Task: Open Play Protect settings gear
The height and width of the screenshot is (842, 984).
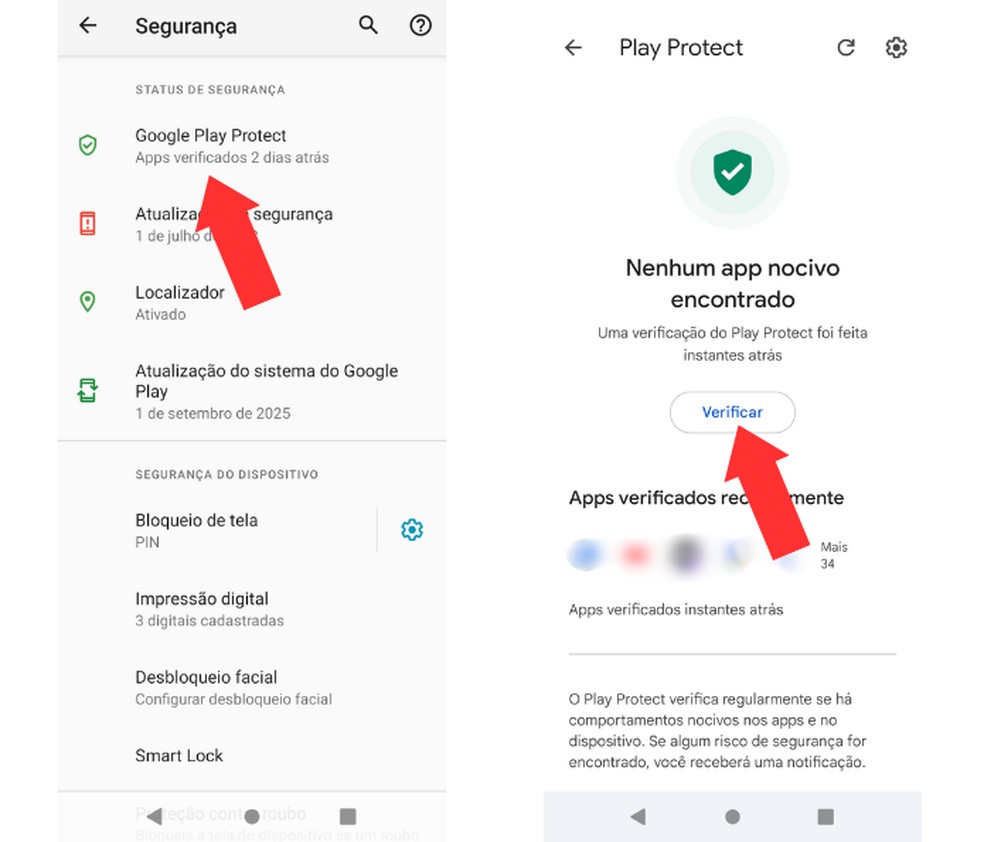Action: coord(896,48)
